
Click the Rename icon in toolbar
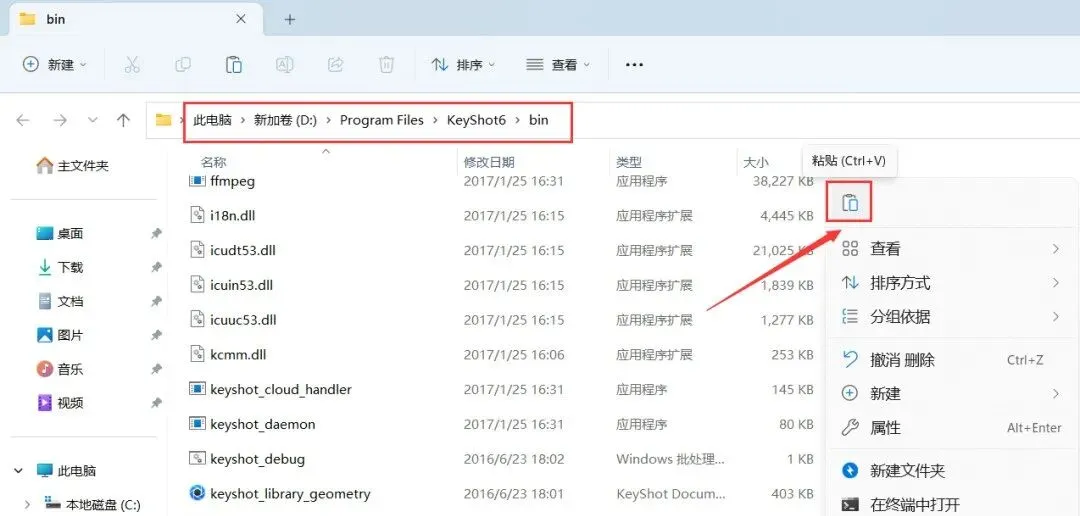[284, 65]
